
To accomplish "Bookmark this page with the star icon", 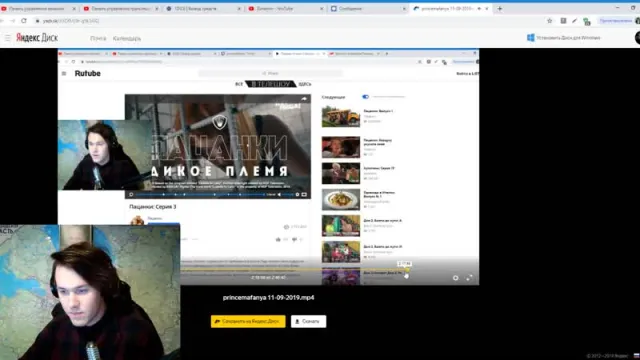I will (550, 21).
